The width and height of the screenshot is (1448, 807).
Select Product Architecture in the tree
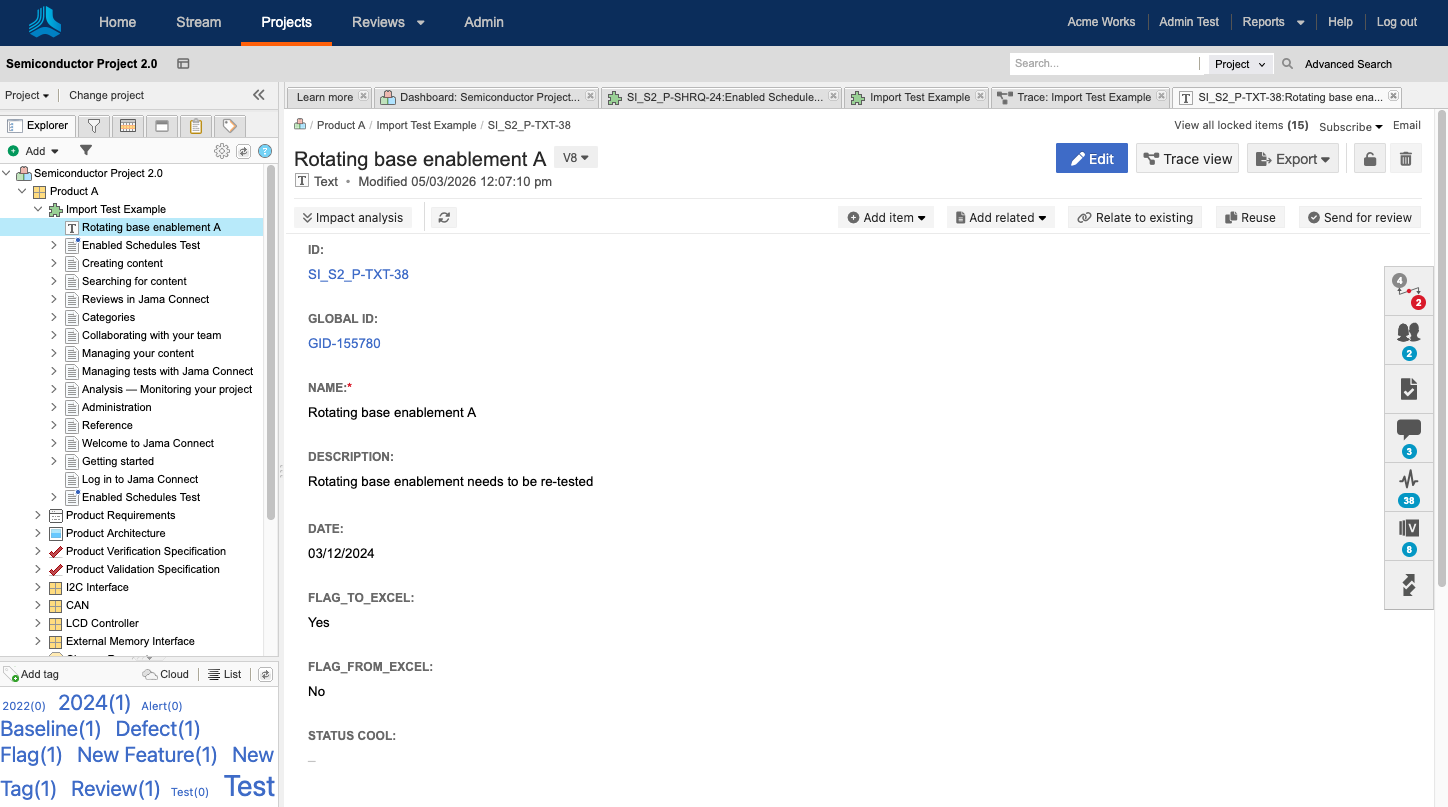point(116,533)
